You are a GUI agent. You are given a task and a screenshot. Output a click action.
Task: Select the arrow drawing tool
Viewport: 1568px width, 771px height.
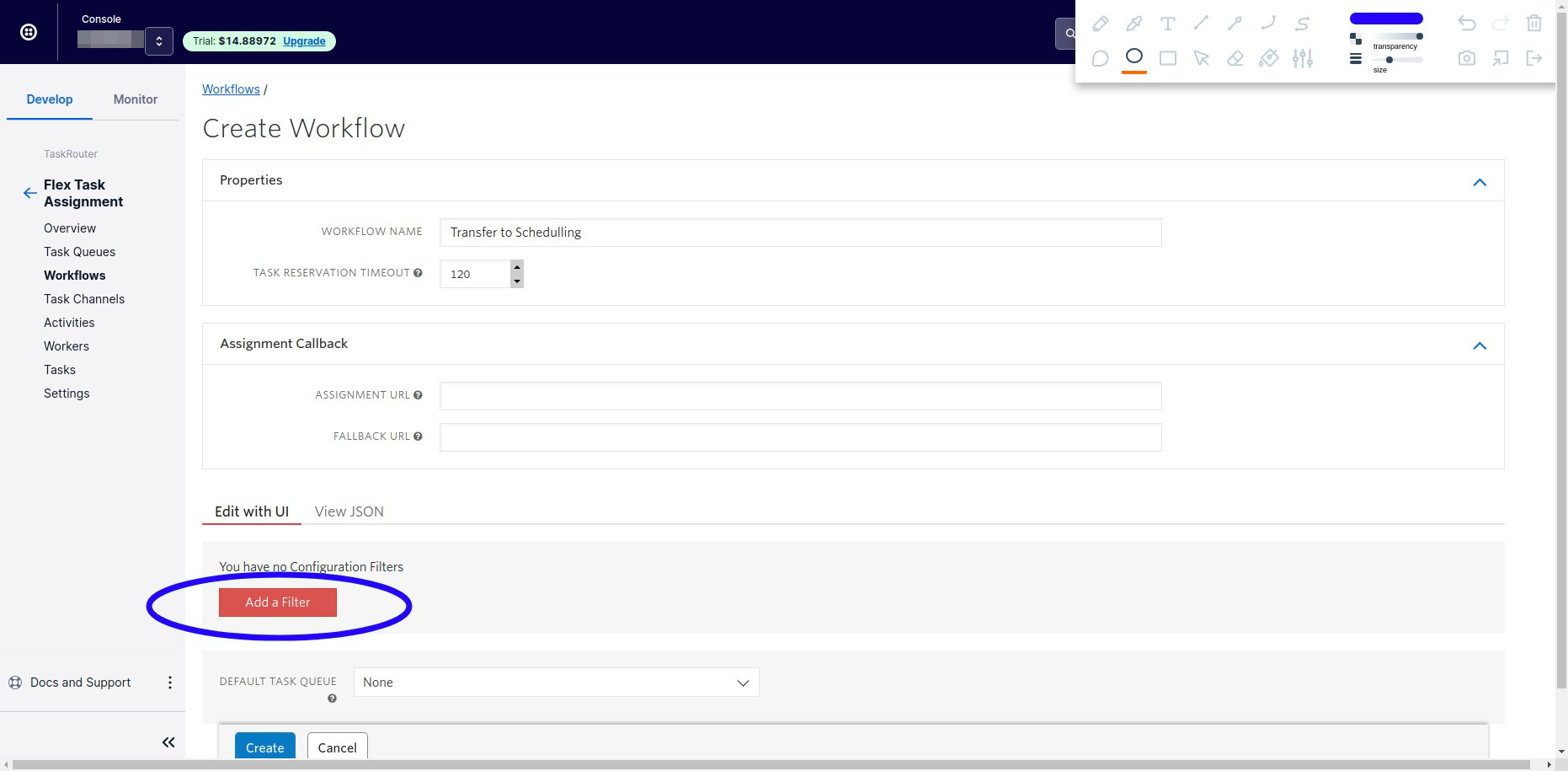(1235, 24)
